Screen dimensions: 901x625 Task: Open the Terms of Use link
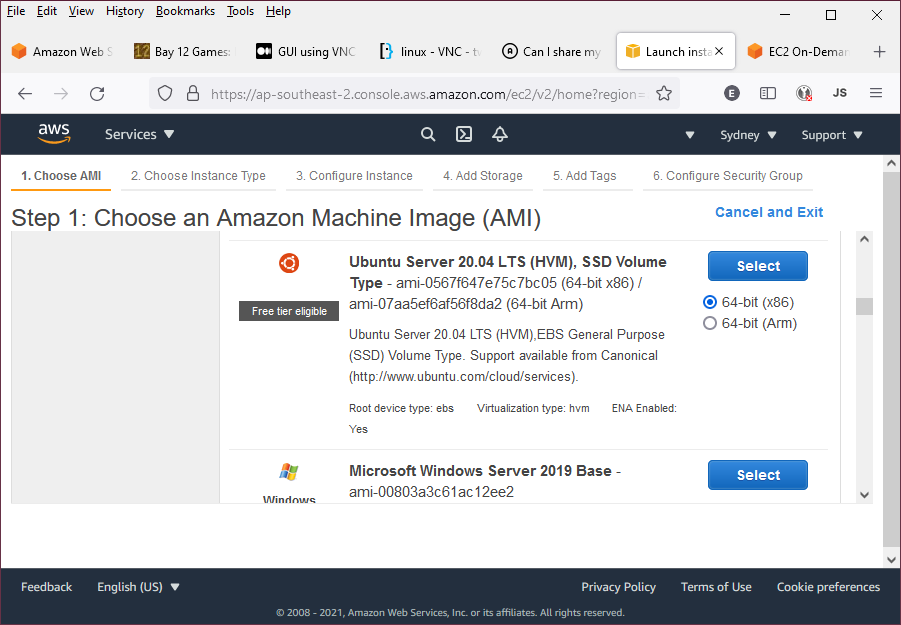[x=716, y=587]
